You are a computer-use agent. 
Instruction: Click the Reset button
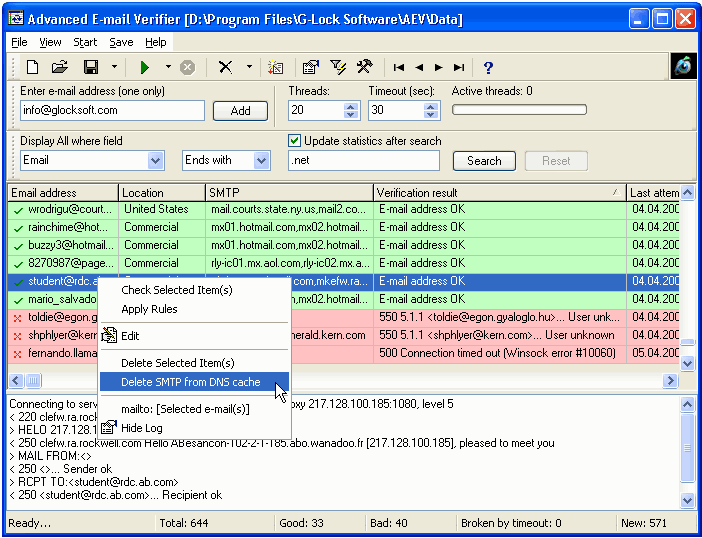click(556, 161)
